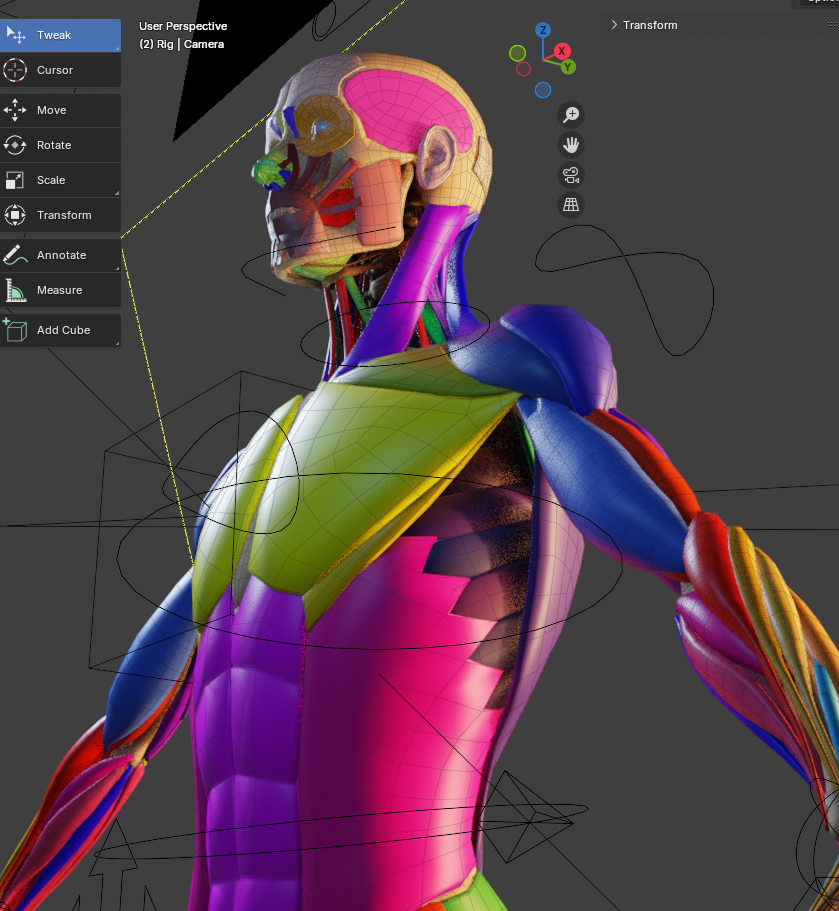This screenshot has height=911, width=839.
Task: Click the User Perspective viewport label
Action: click(x=183, y=26)
